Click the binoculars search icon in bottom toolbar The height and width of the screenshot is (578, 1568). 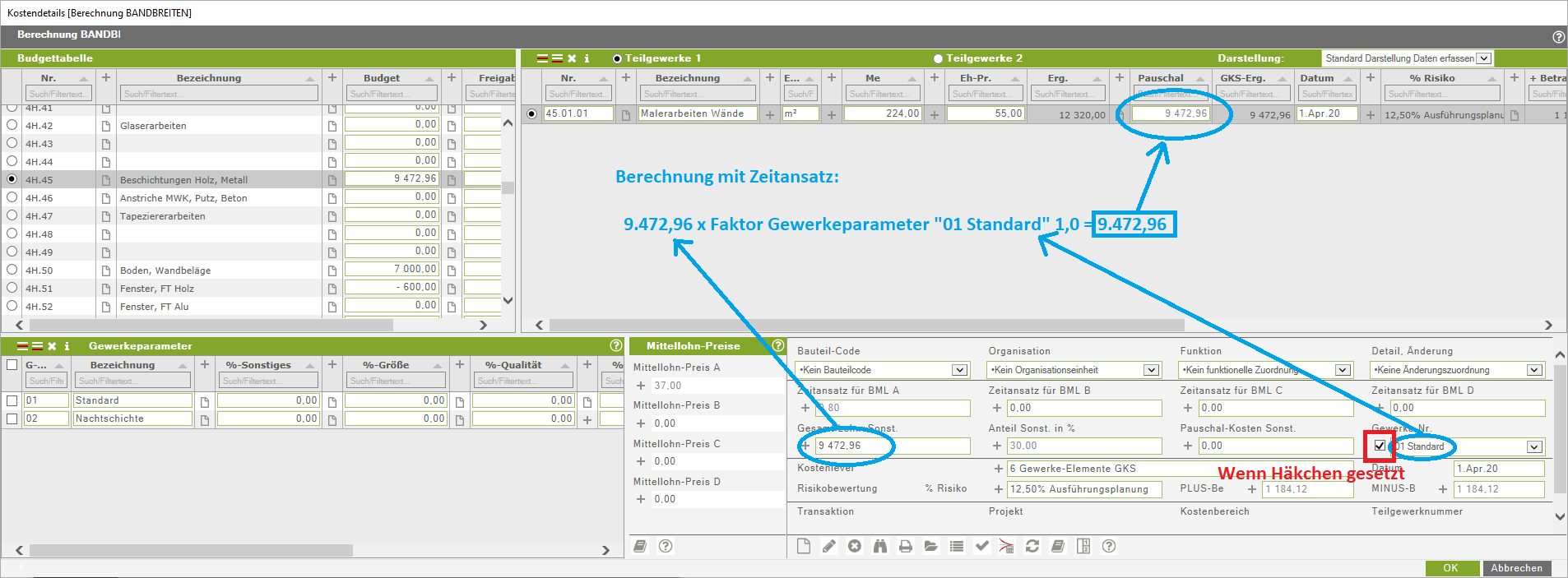(880, 547)
